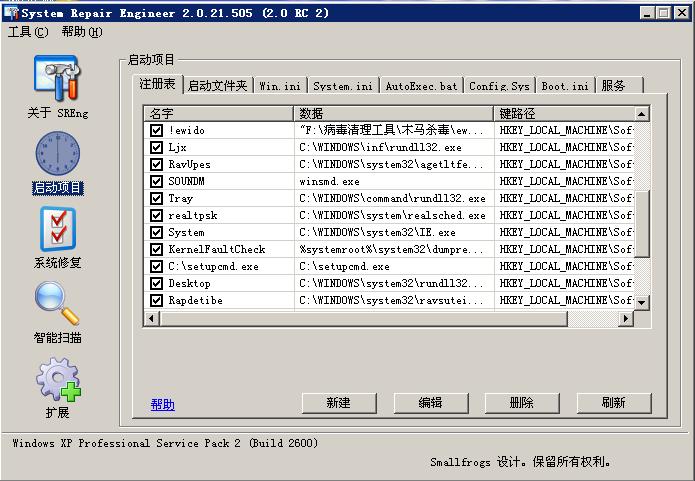
Task: Sort list by 名字 column header
Action: point(219,113)
